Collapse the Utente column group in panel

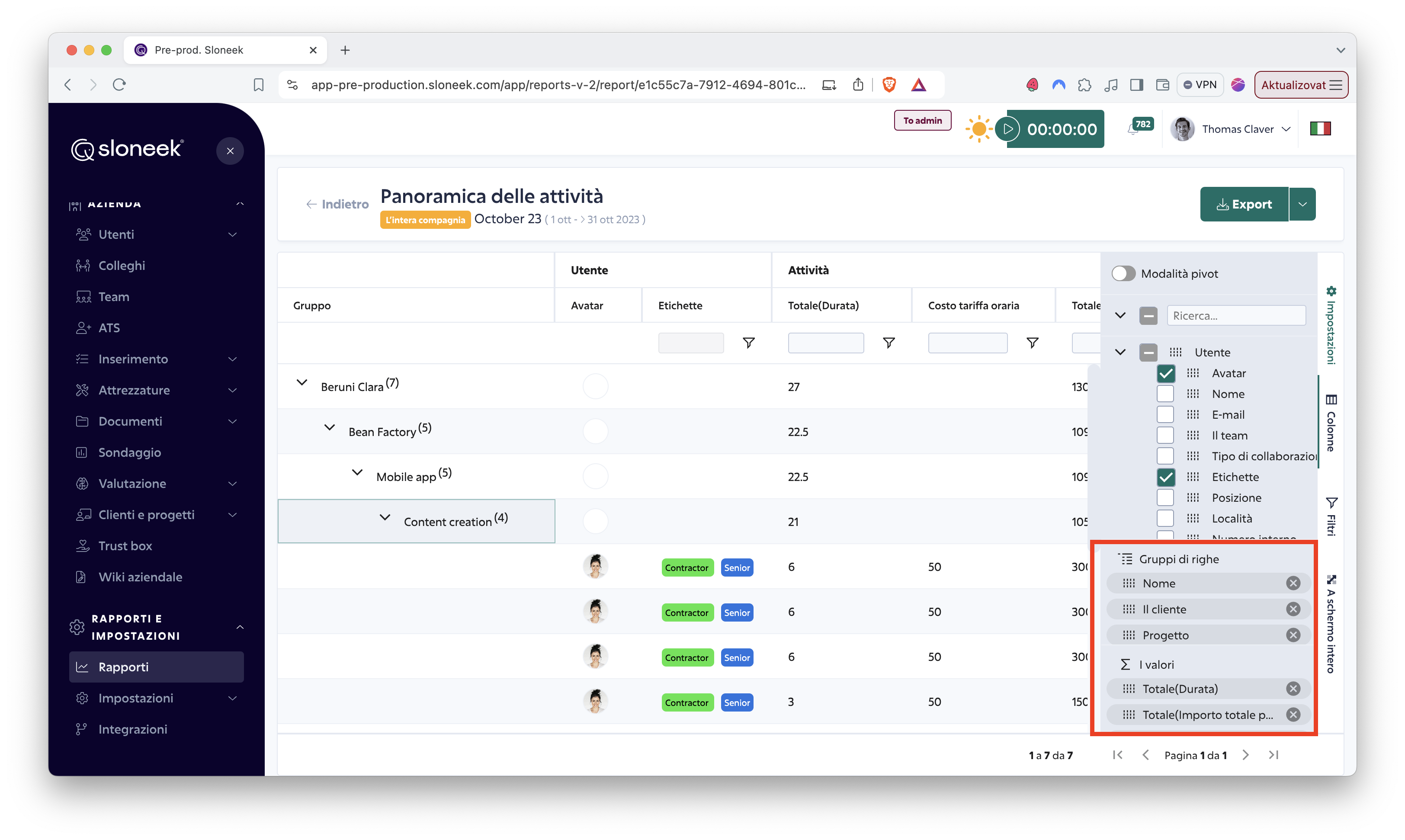click(1120, 352)
